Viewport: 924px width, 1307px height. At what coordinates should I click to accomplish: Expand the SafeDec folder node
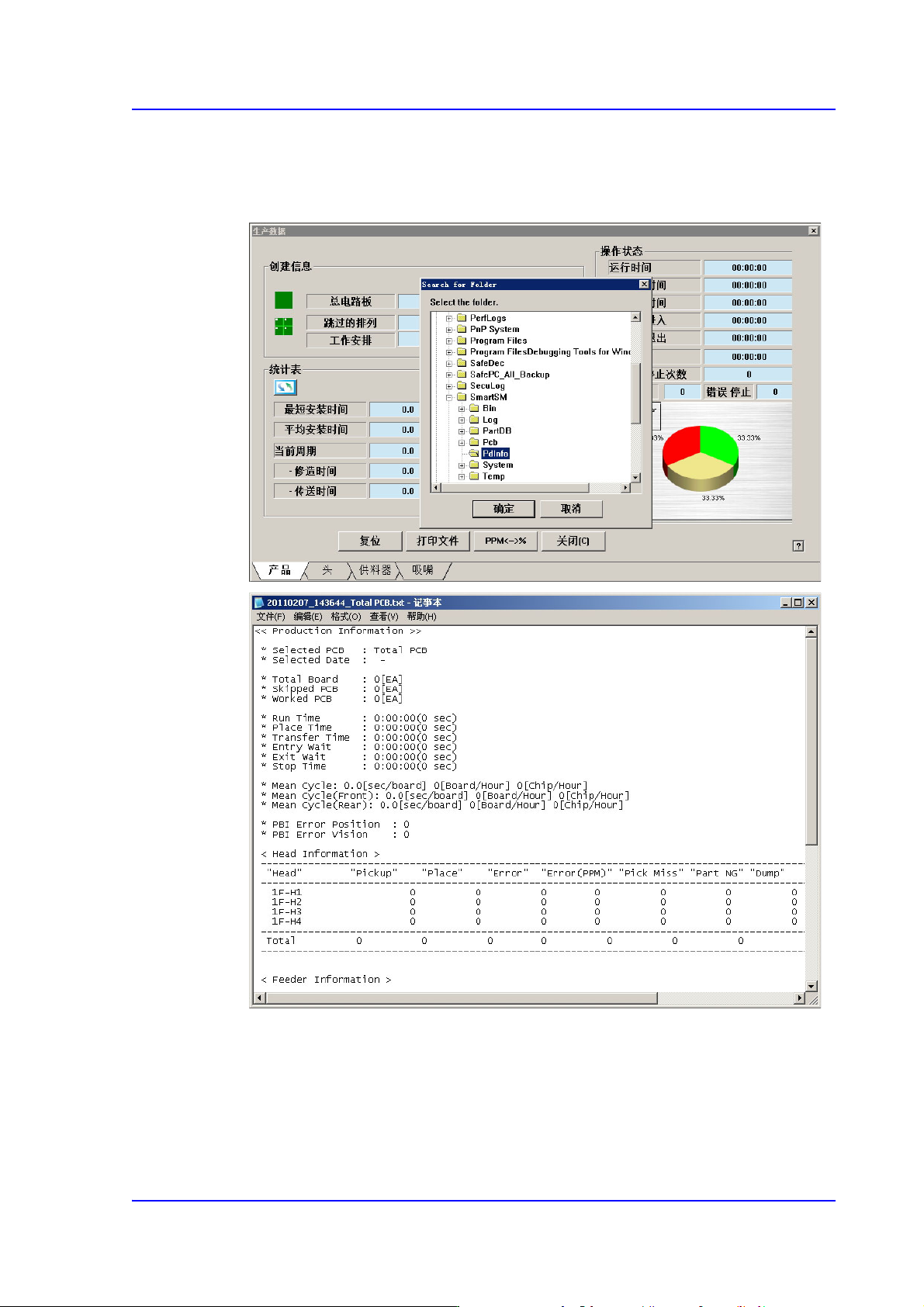point(448,364)
